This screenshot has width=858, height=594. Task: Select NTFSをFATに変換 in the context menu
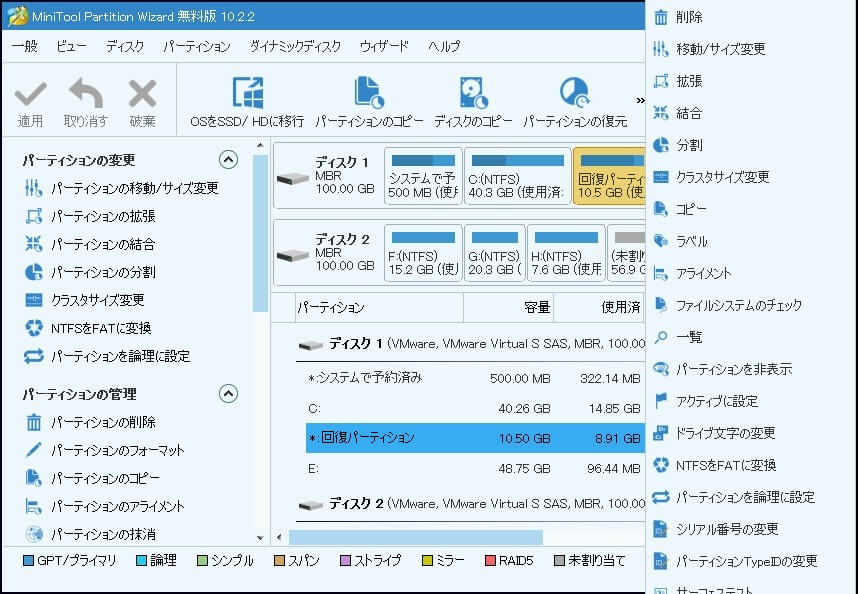point(715,465)
